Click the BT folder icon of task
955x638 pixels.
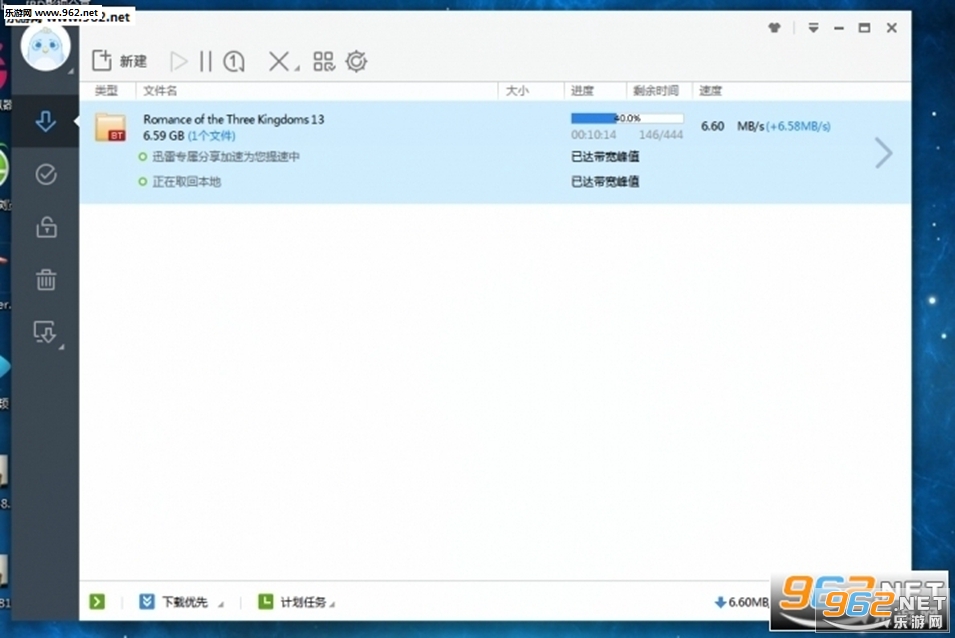(x=110, y=127)
